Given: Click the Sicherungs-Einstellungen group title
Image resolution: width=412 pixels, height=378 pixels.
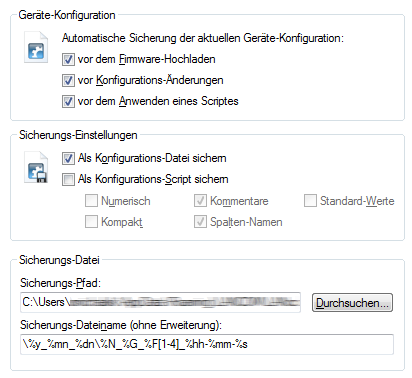Looking at the screenshot, I should point(78,135).
